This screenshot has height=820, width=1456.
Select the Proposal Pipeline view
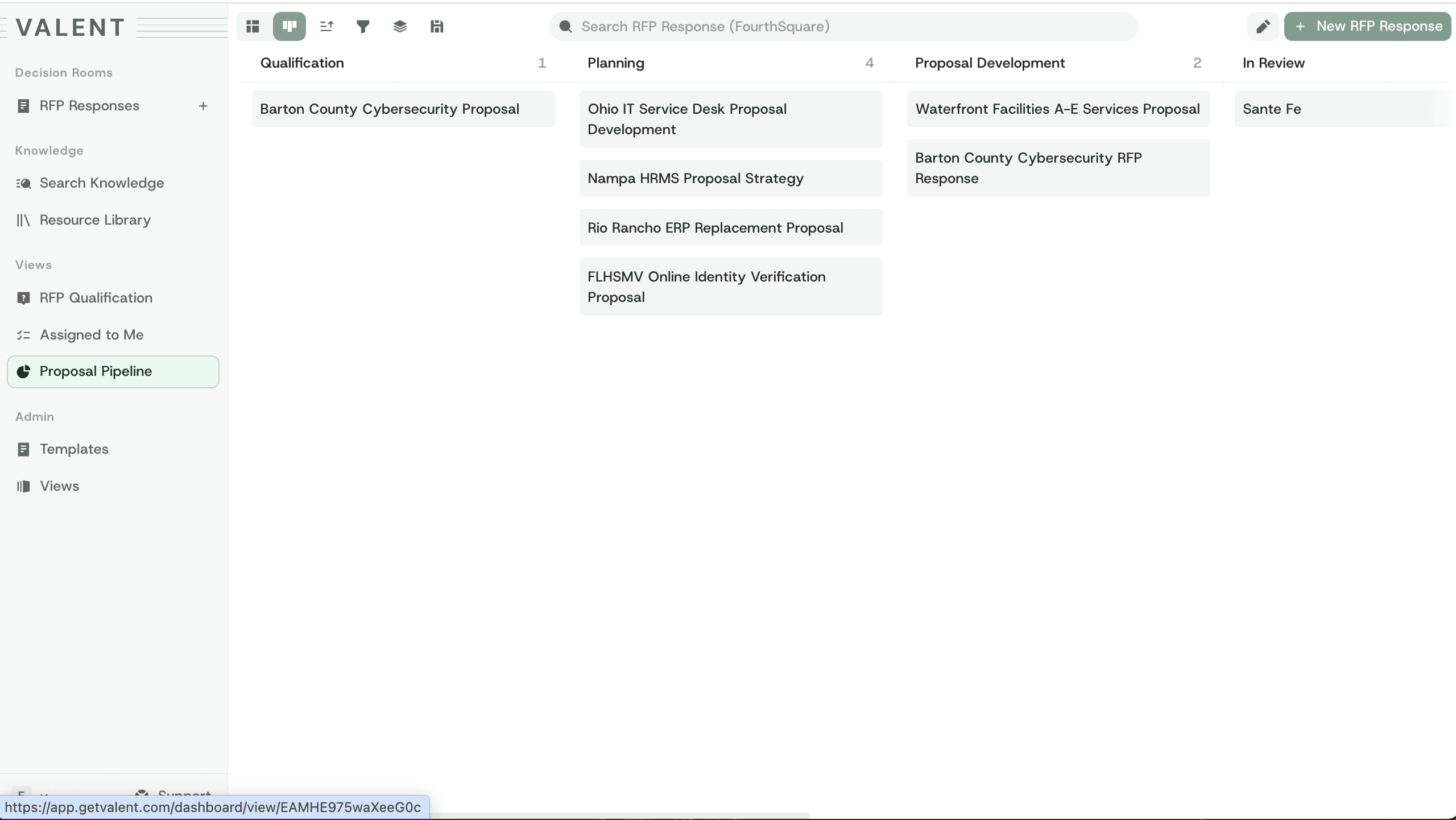(x=96, y=371)
